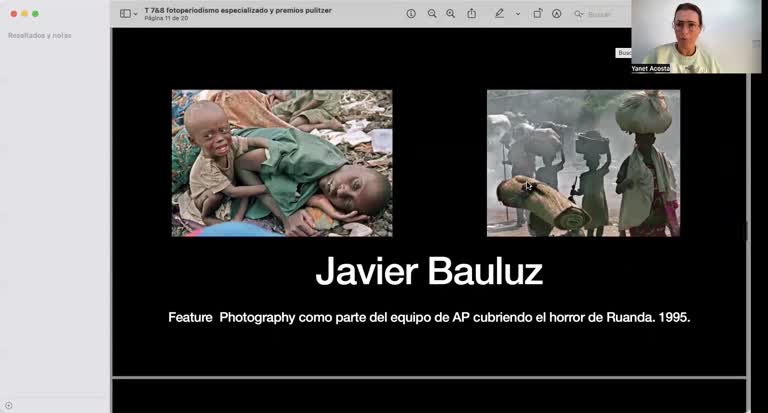Zoom out of the PDF page
Image resolution: width=768 pixels, height=413 pixels.
click(432, 14)
